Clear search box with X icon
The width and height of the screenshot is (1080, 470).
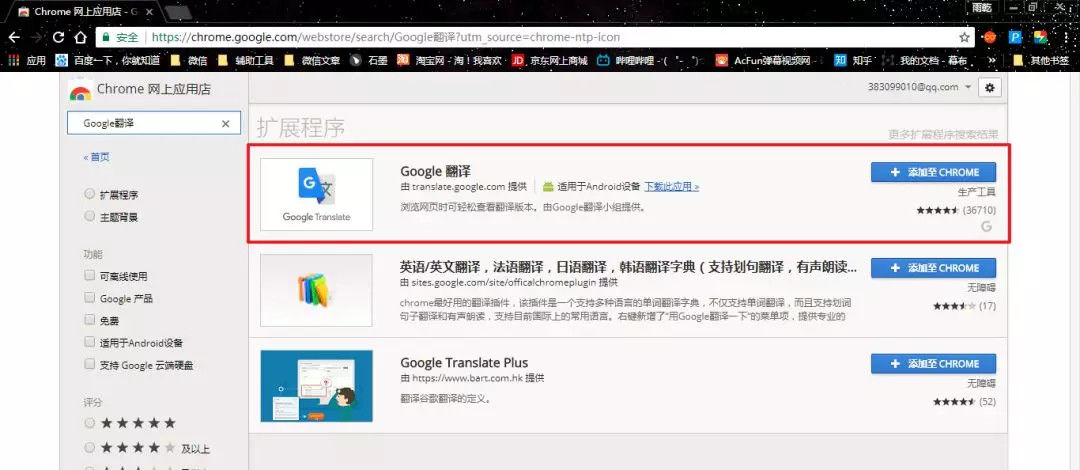coord(225,123)
